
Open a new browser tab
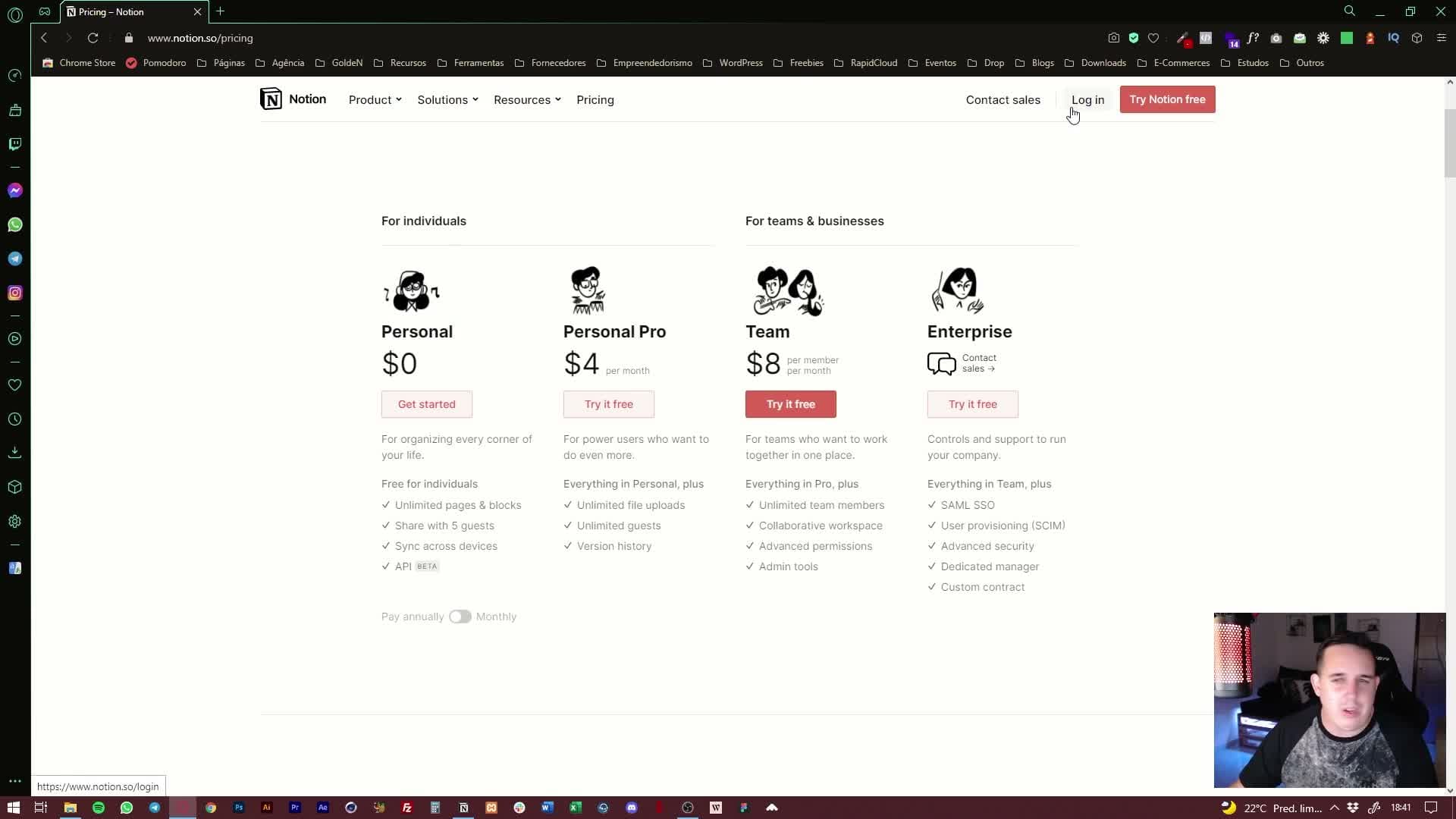220,11
